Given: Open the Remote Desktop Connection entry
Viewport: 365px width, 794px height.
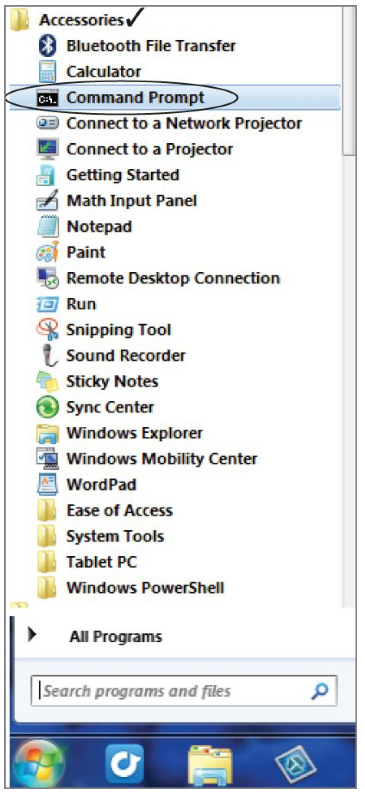Looking at the screenshot, I should (x=173, y=278).
